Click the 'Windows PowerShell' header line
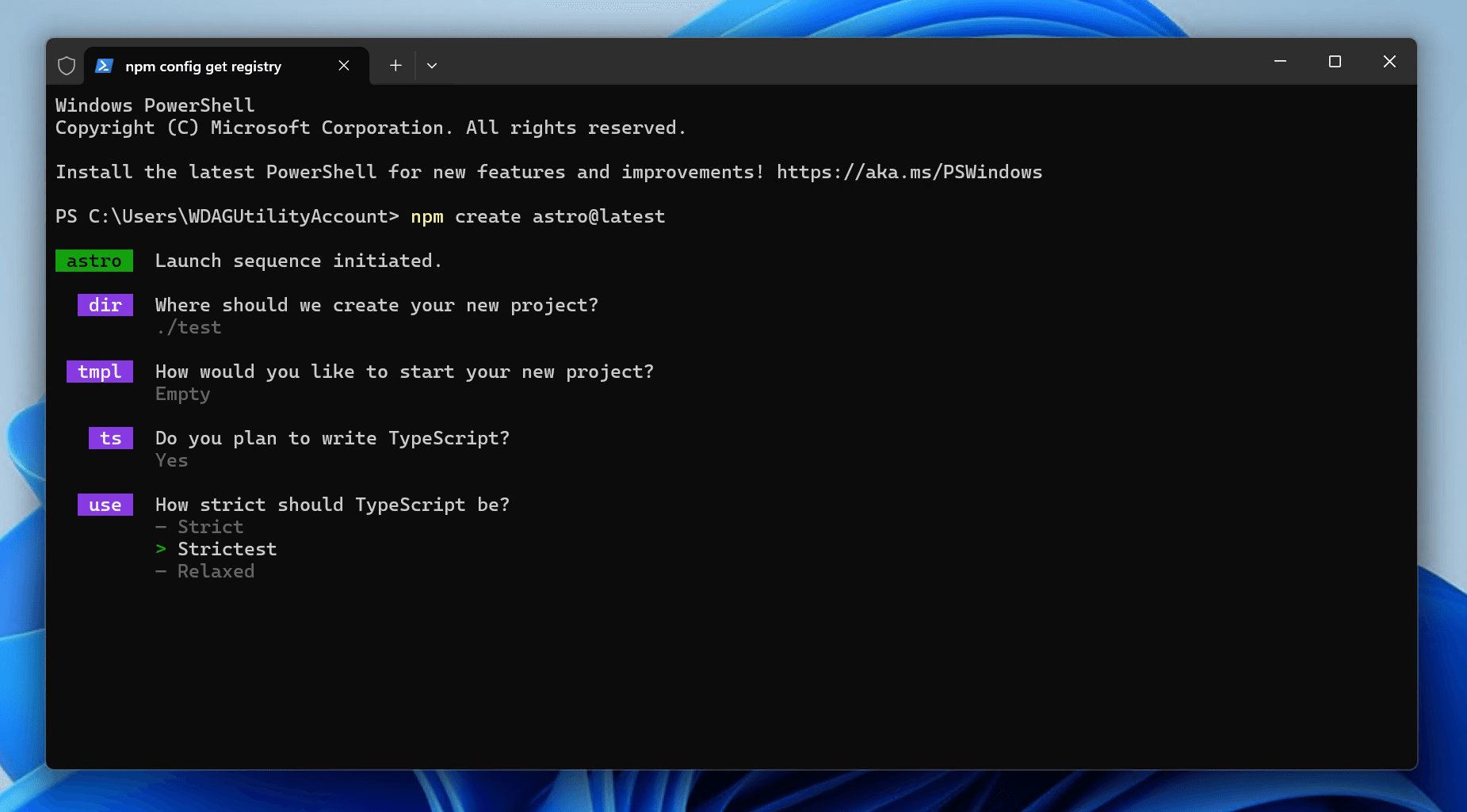 click(155, 105)
